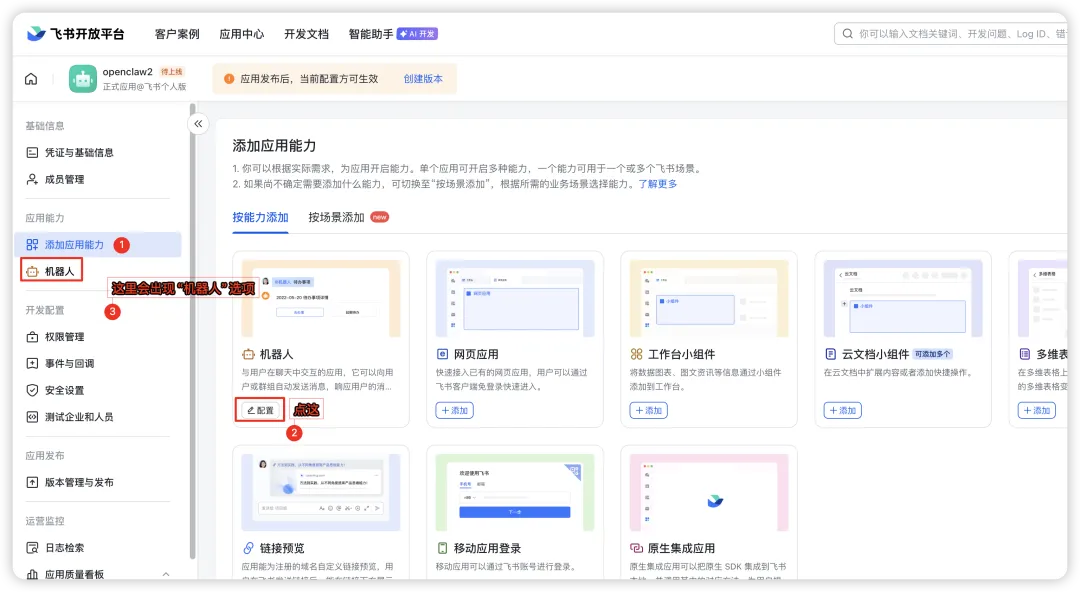Screen dimensions: 1080x592
Task: Click the sidebar vertical scrollbar
Action: [193, 331]
